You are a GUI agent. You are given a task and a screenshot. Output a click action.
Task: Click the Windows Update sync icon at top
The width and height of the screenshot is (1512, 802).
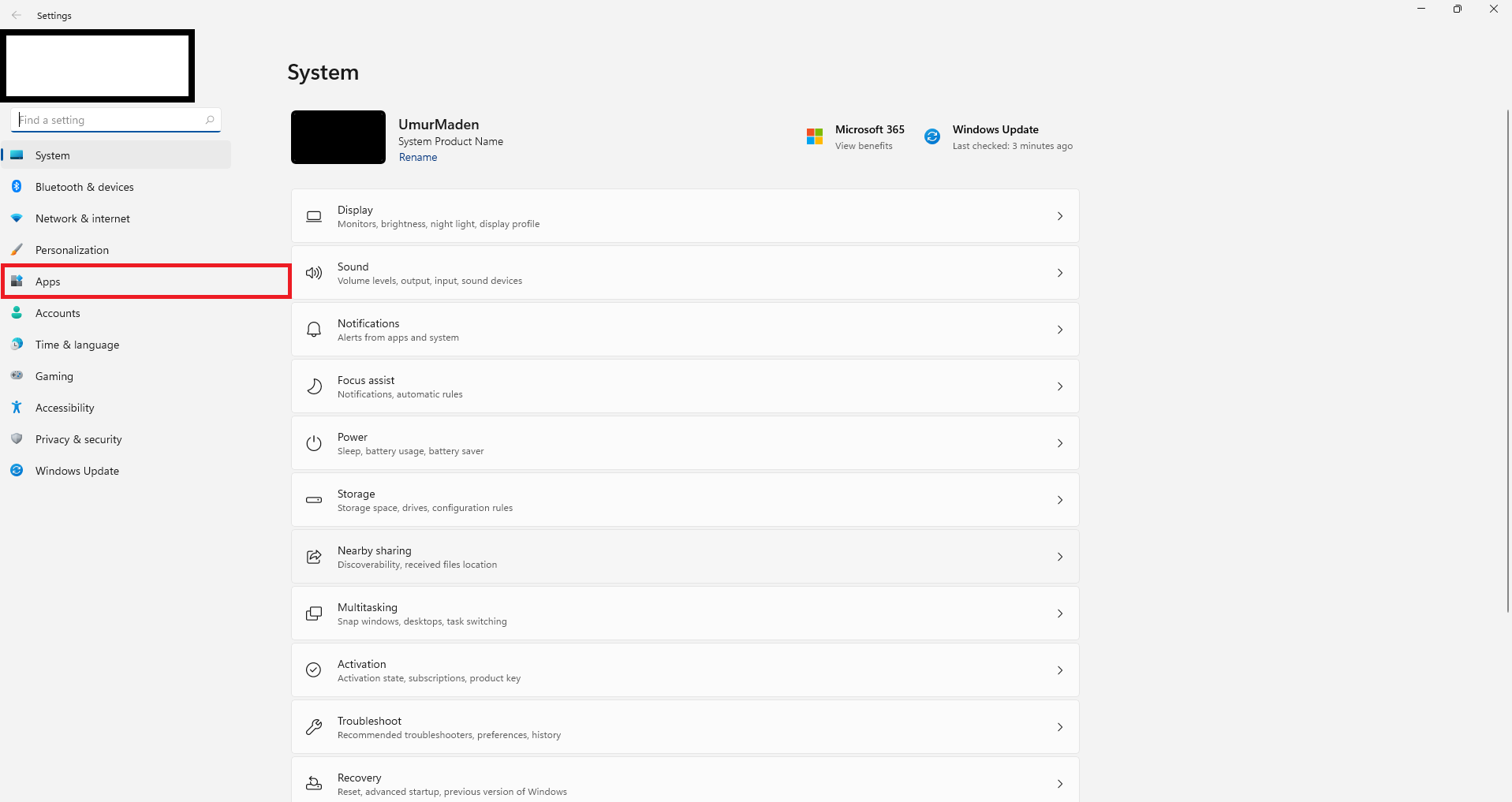pos(932,136)
